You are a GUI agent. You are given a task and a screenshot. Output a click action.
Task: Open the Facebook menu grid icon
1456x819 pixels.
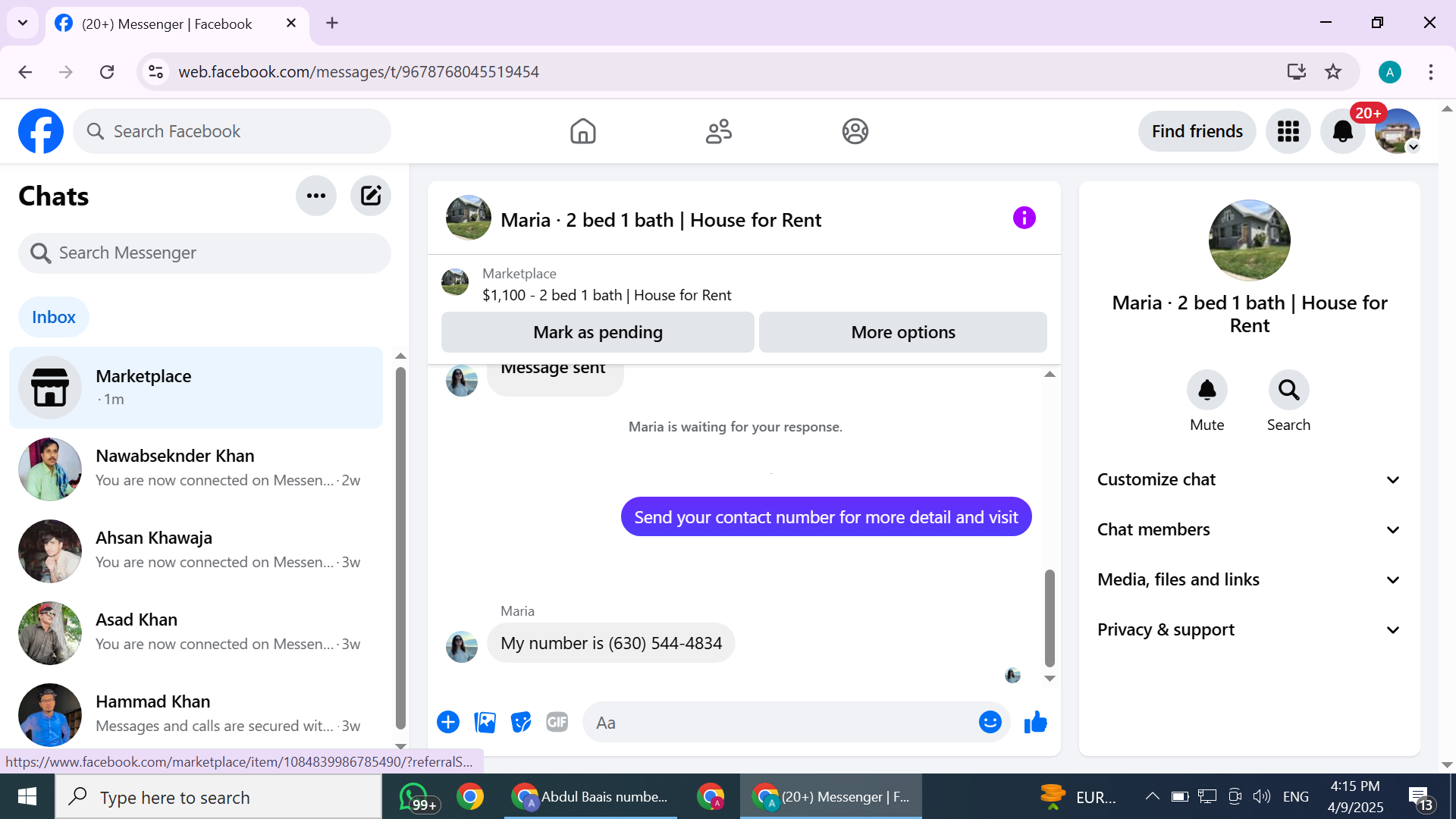click(1288, 131)
